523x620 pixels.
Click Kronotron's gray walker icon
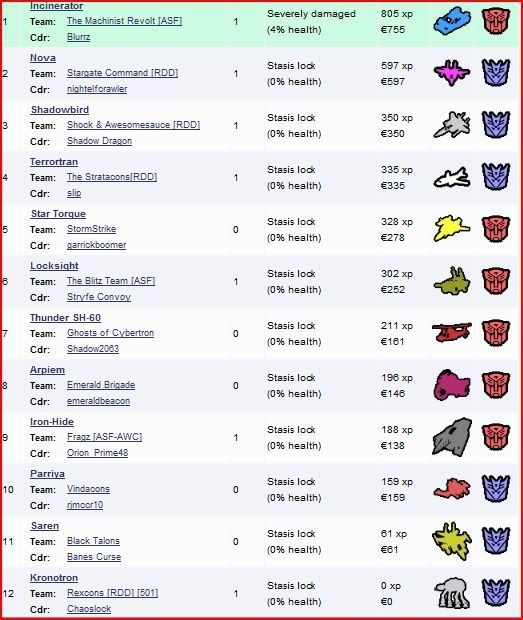coord(452,593)
